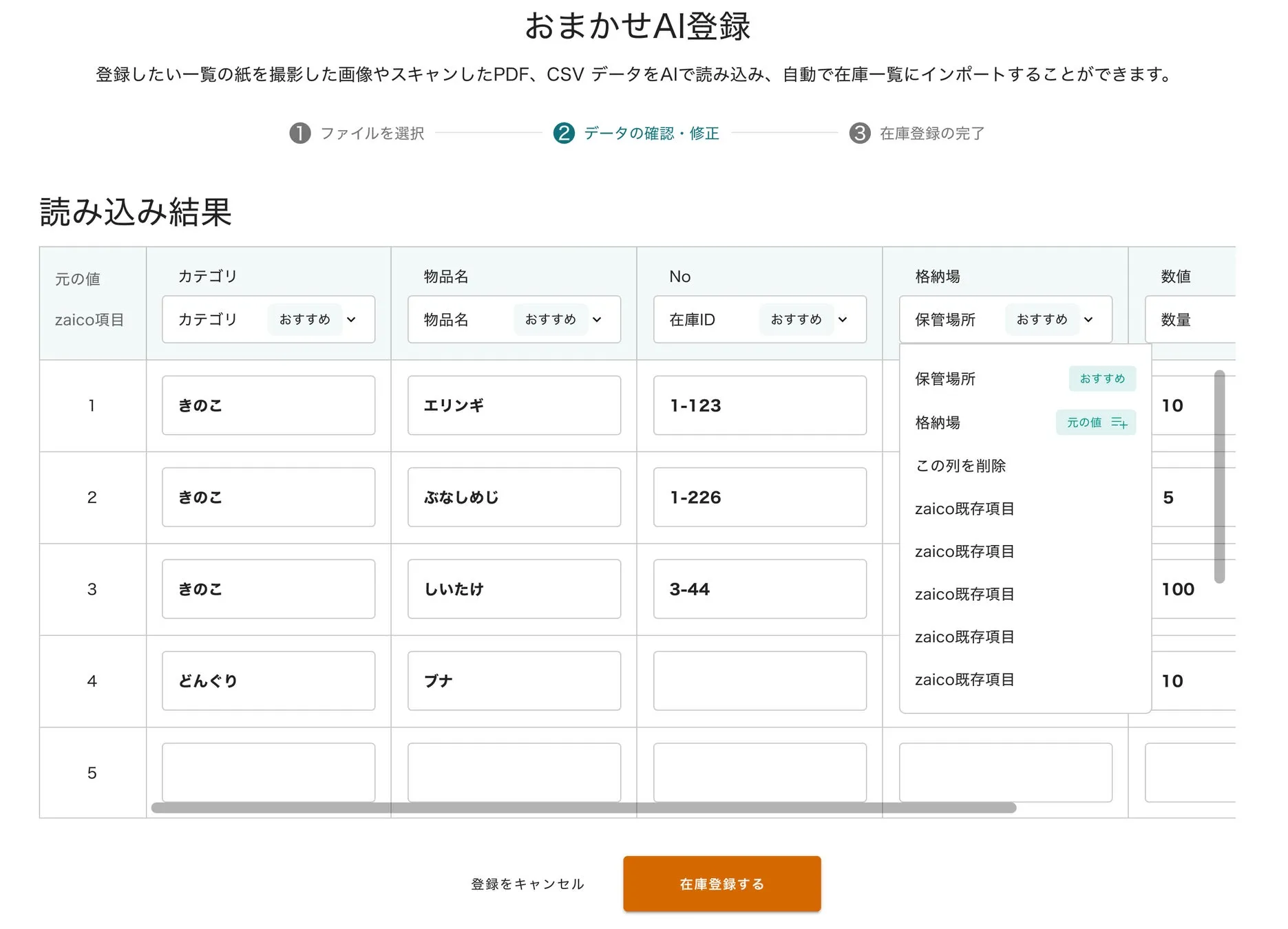This screenshot has width=1288, height=929.
Task: Click the dropdown list's vertical scrollbar
Action: [x=1219, y=476]
